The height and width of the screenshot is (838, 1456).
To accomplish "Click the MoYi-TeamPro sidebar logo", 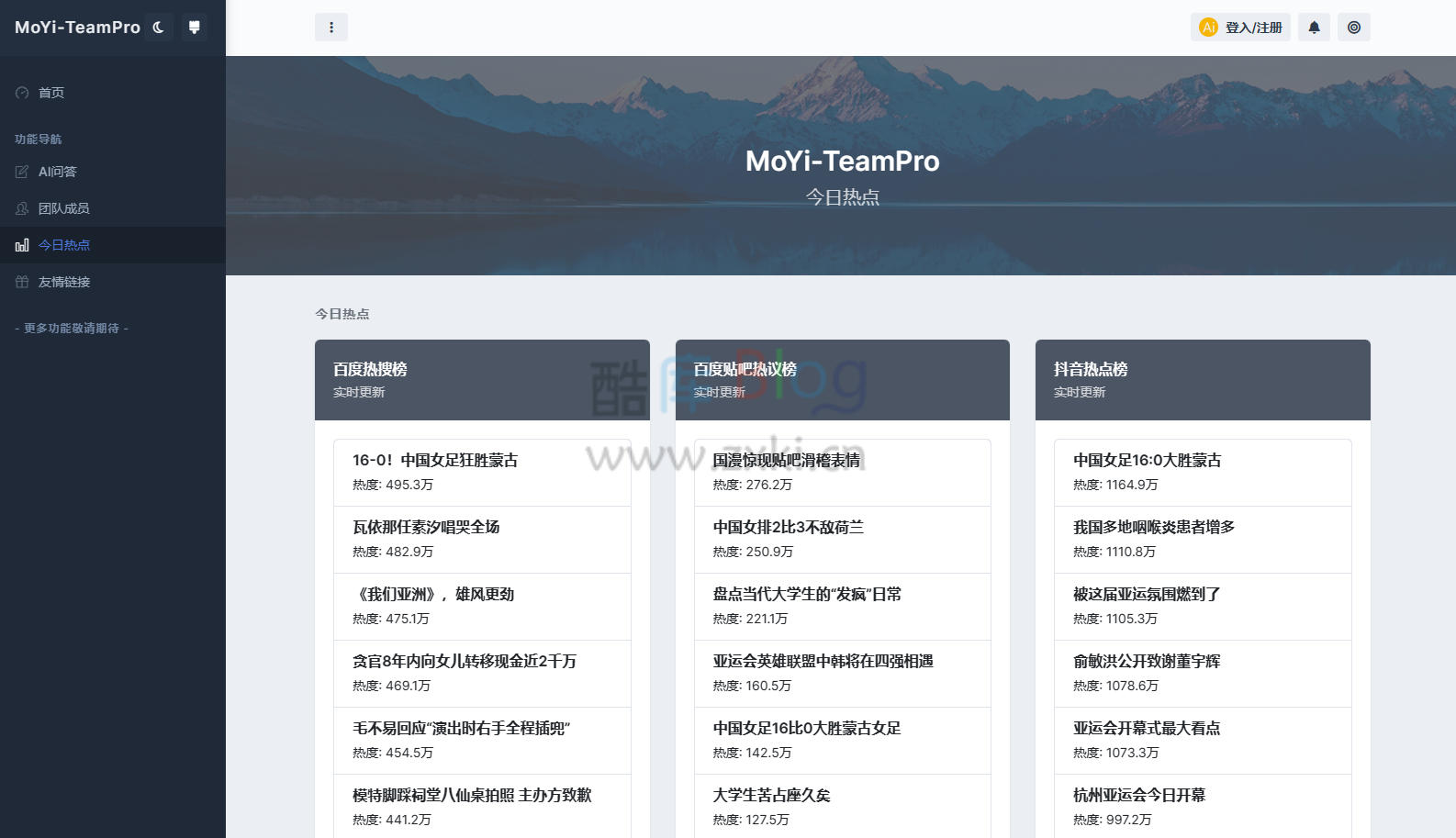I will pyautogui.click(x=78, y=28).
